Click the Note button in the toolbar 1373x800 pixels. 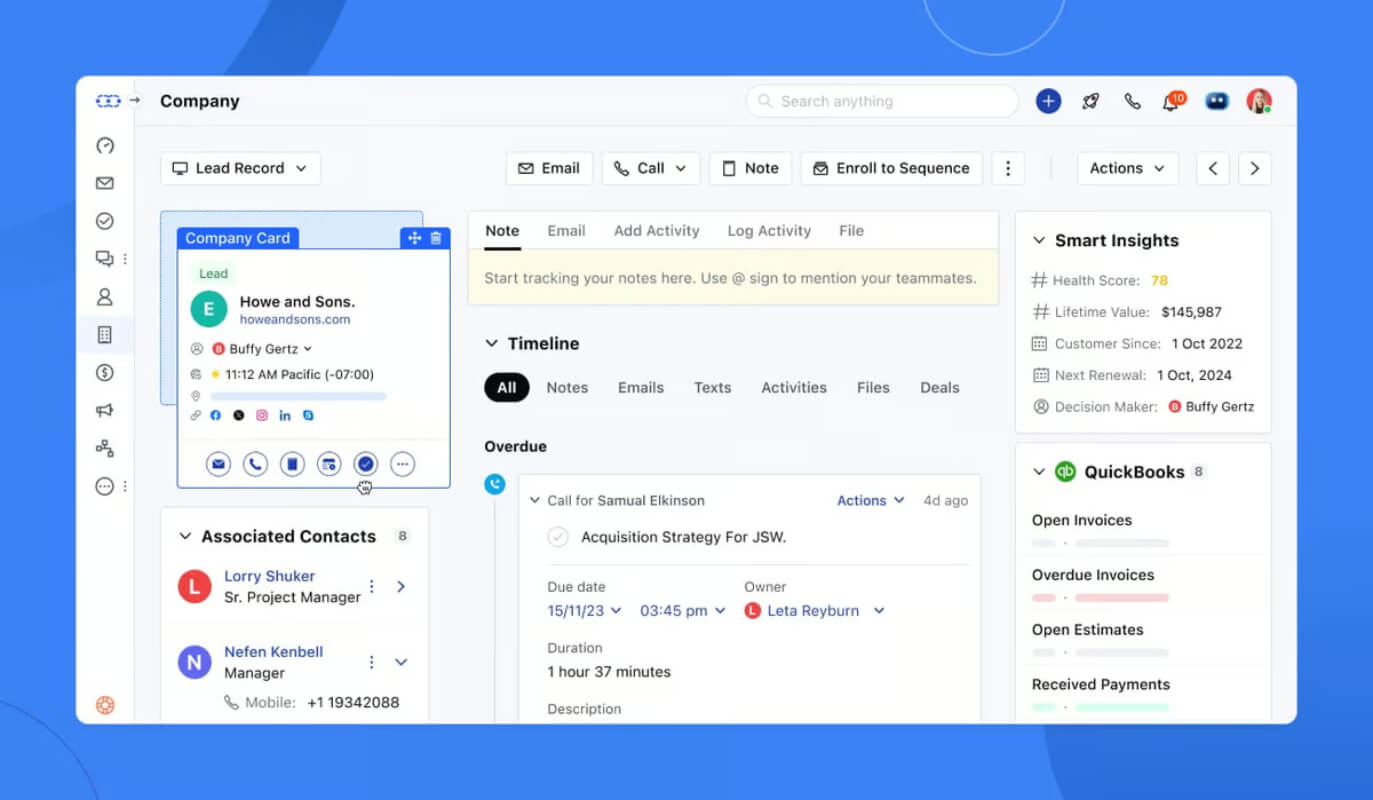tap(751, 168)
